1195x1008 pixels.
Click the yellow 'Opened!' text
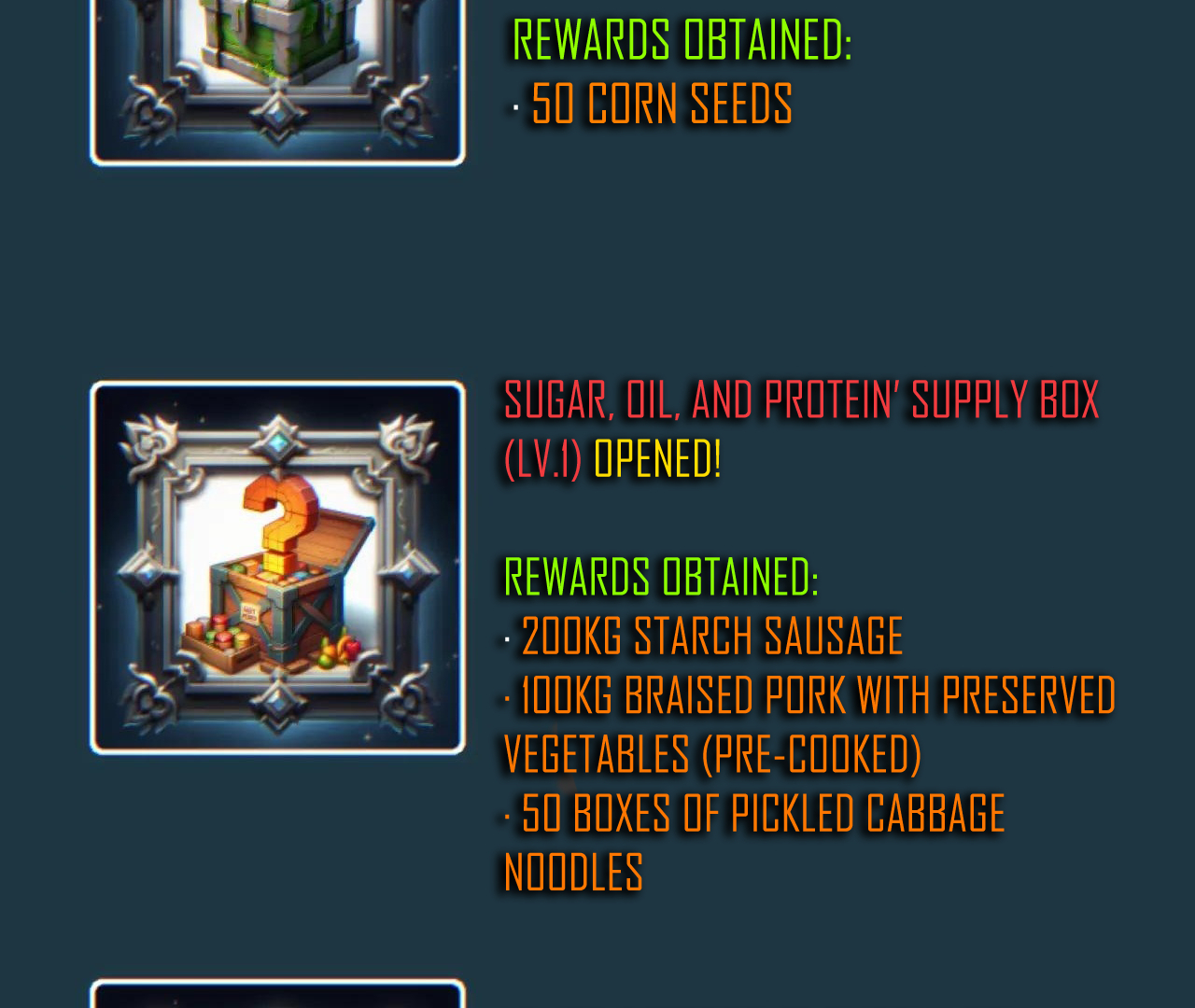(x=657, y=458)
